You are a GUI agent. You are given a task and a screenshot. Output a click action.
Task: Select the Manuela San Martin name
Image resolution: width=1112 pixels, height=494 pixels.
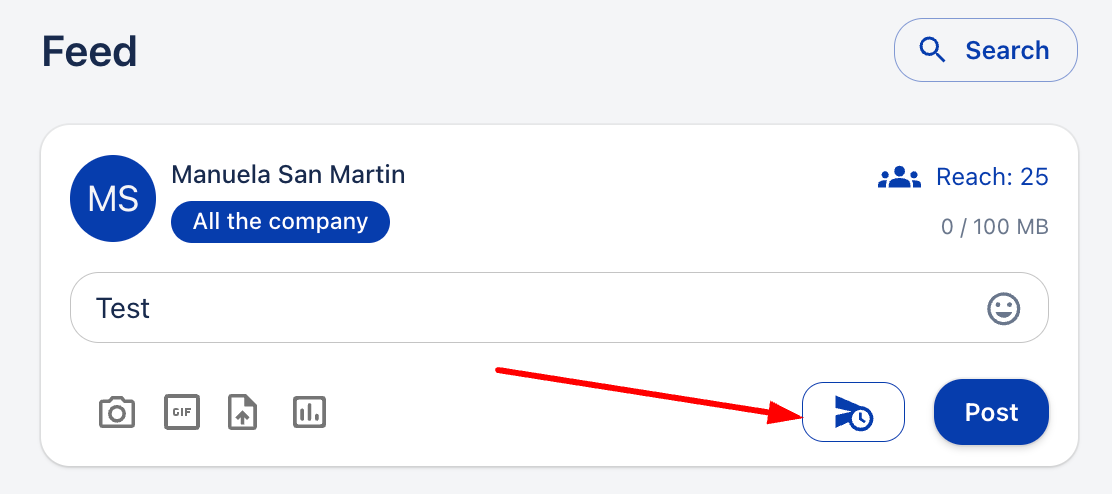click(x=288, y=174)
